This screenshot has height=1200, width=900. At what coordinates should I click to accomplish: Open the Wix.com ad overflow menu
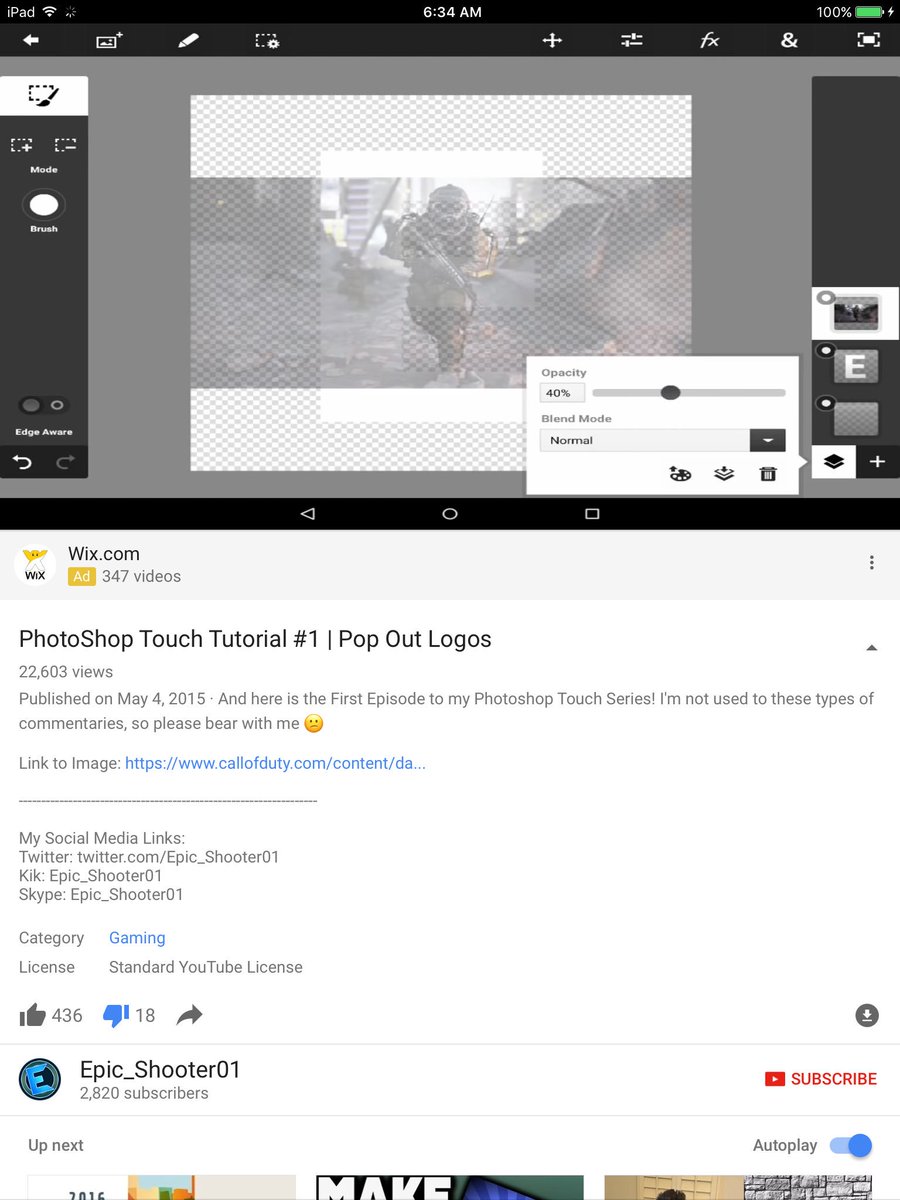click(x=872, y=563)
